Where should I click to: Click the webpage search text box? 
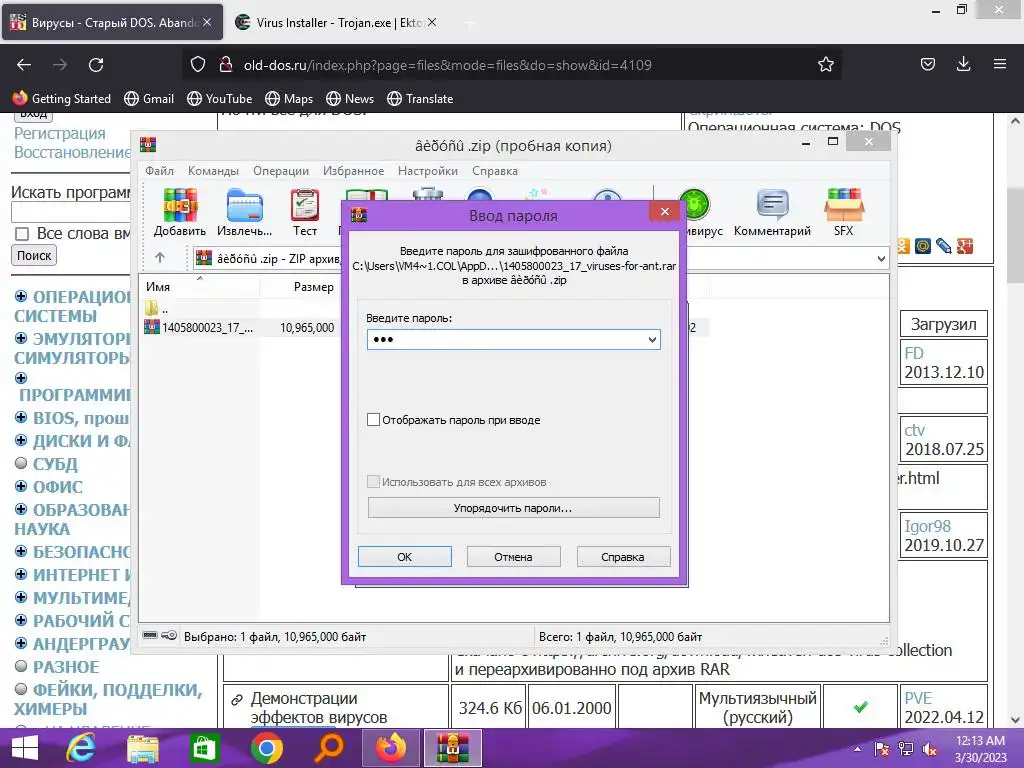click(x=71, y=213)
